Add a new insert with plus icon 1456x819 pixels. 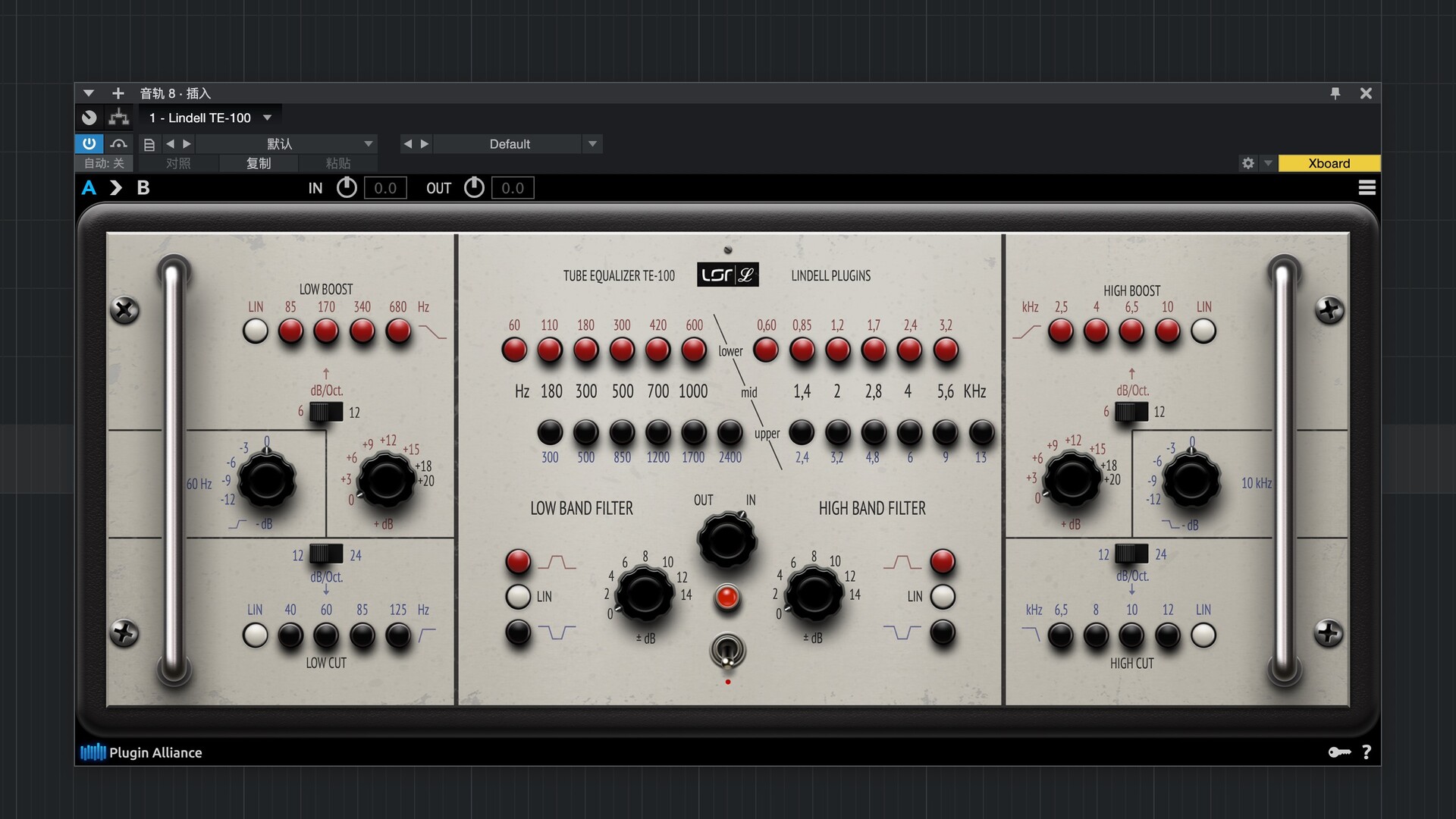tap(118, 93)
